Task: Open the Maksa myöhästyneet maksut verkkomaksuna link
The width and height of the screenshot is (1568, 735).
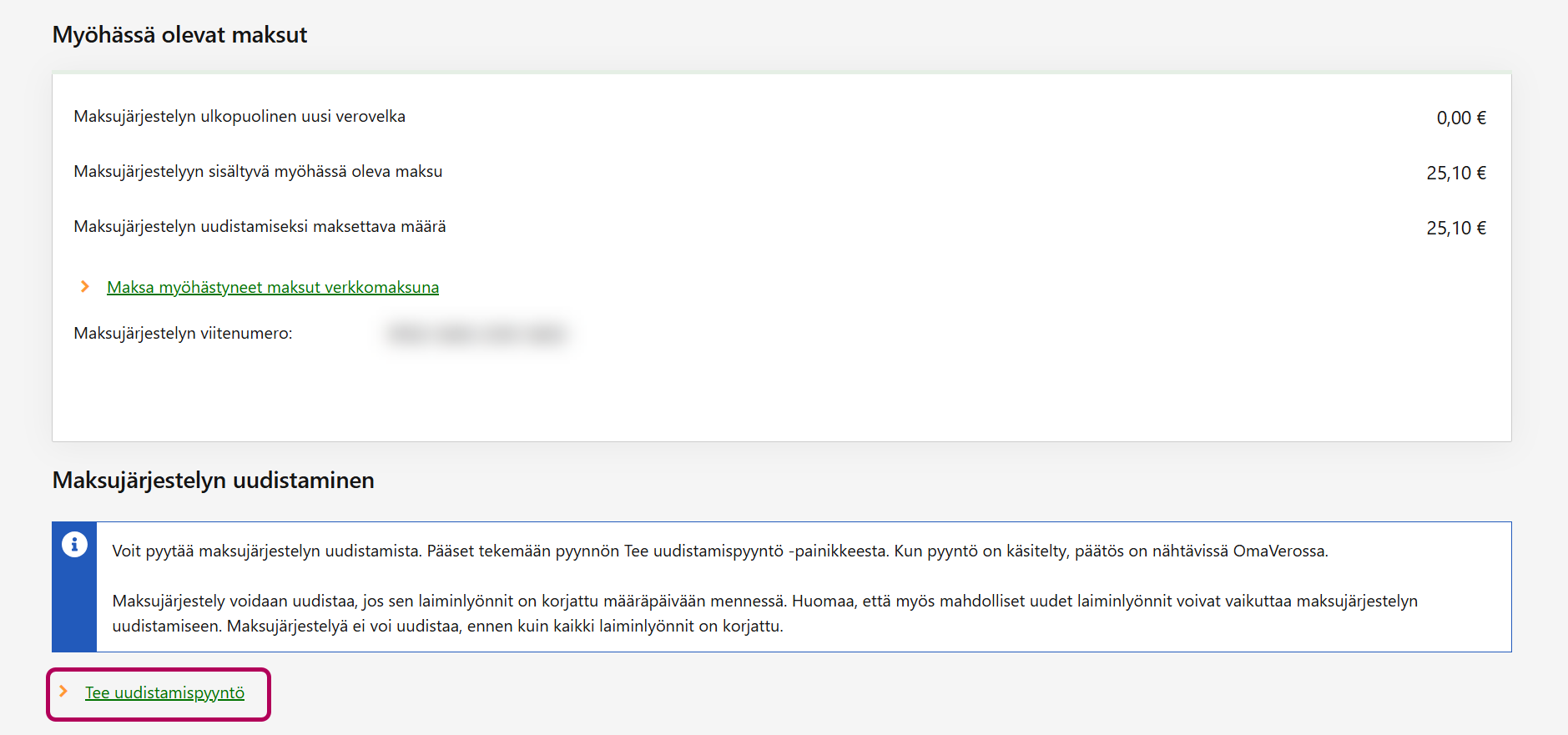Action: [272, 288]
